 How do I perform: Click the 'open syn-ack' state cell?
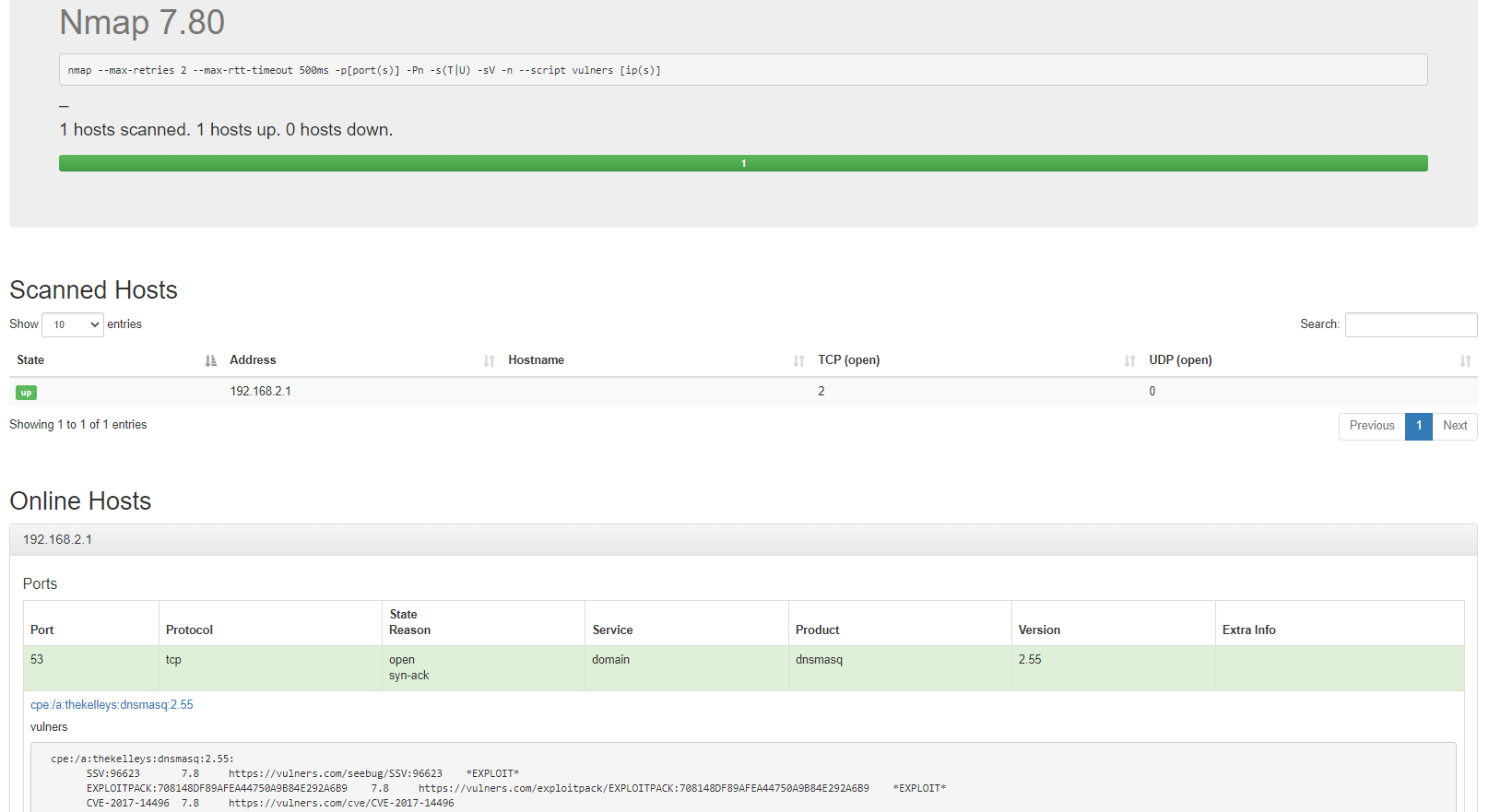click(x=484, y=668)
